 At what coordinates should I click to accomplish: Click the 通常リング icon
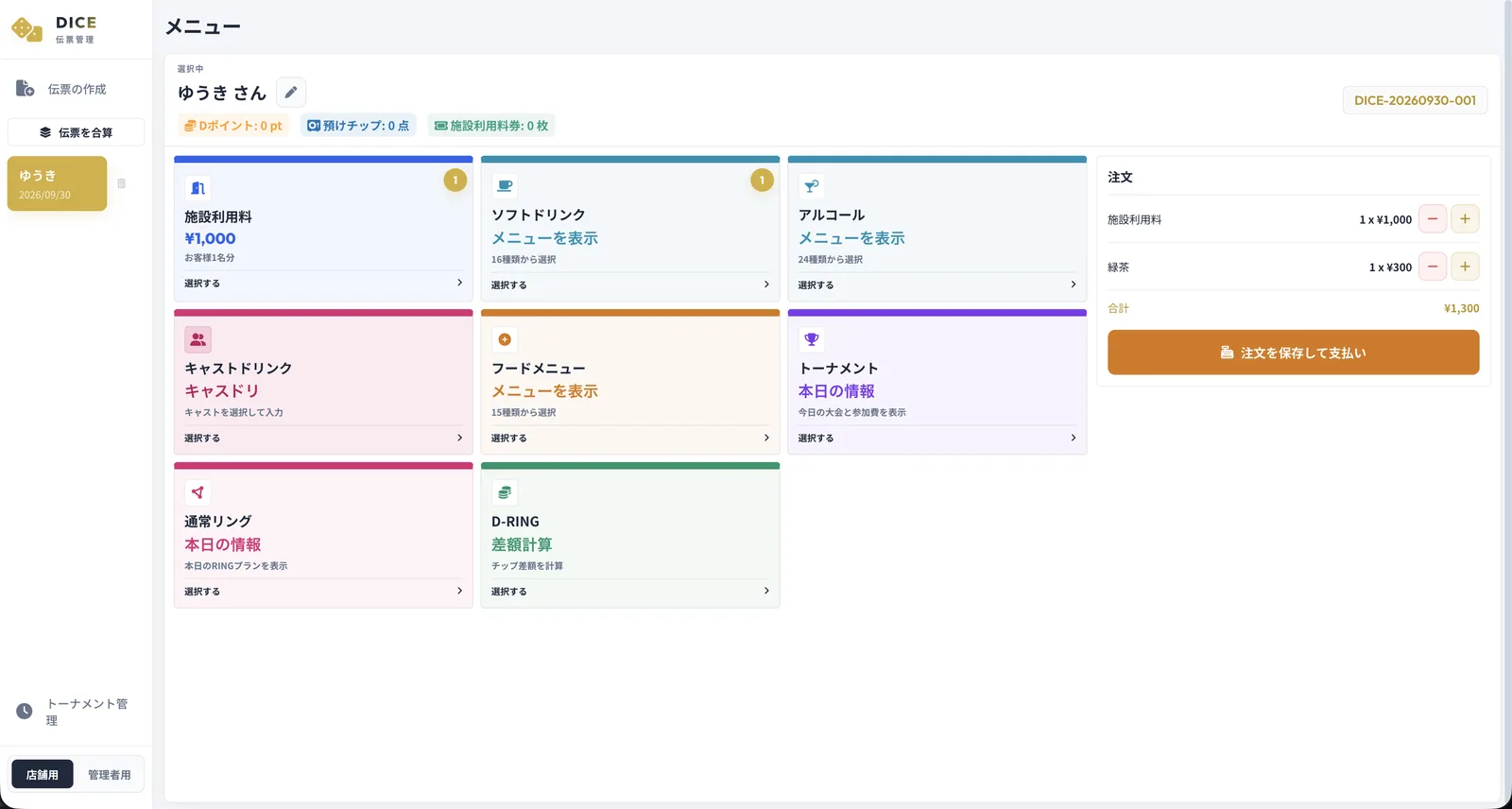(198, 492)
